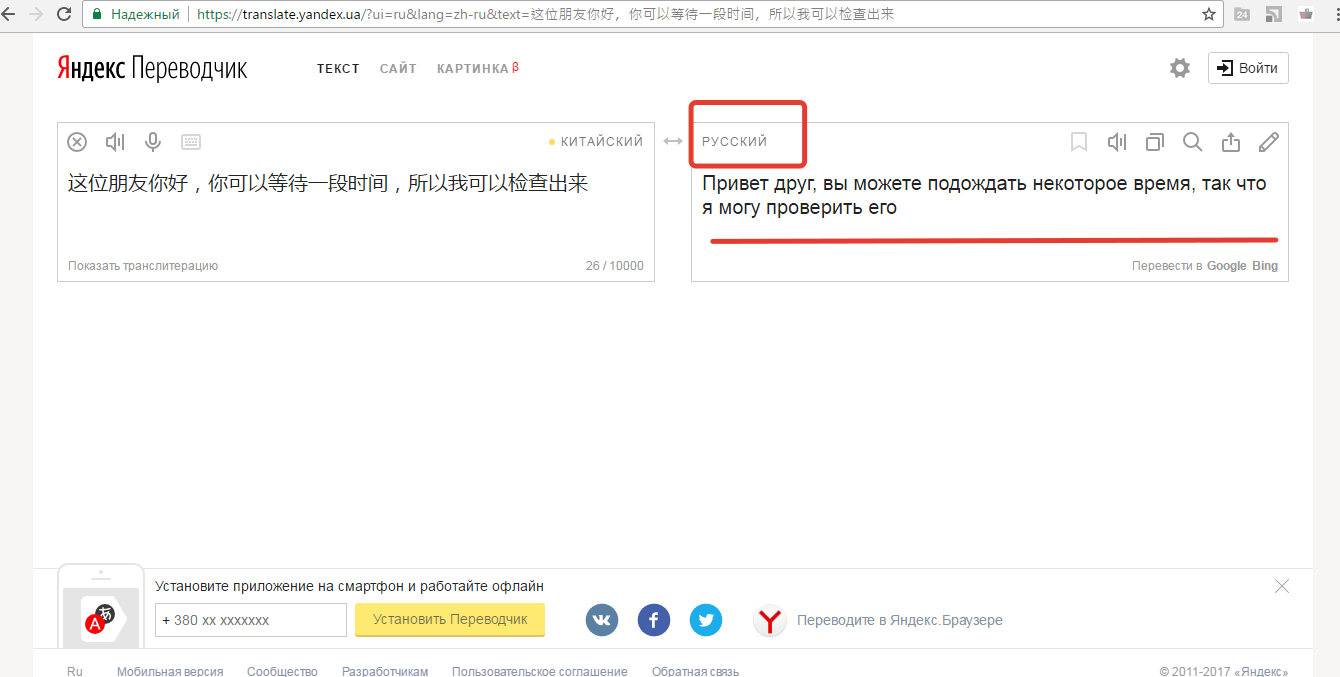Share via Twitter icon

(x=706, y=620)
